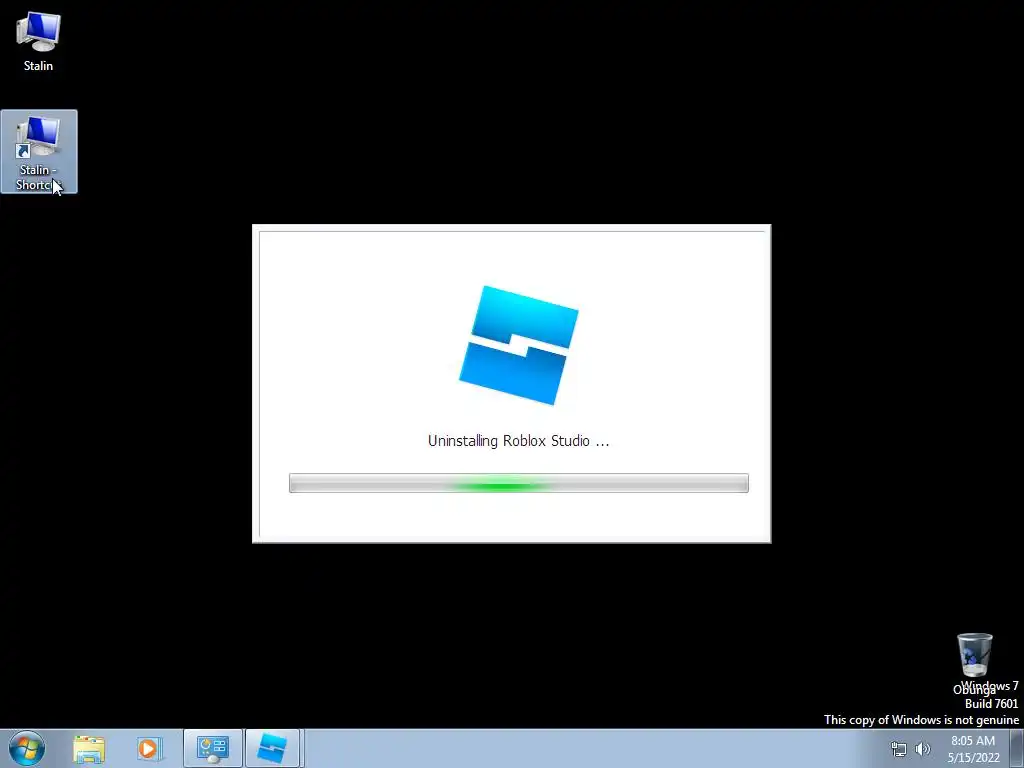Open Windows Explorer from the taskbar
The height and width of the screenshot is (768, 1024).
pyautogui.click(x=89, y=748)
